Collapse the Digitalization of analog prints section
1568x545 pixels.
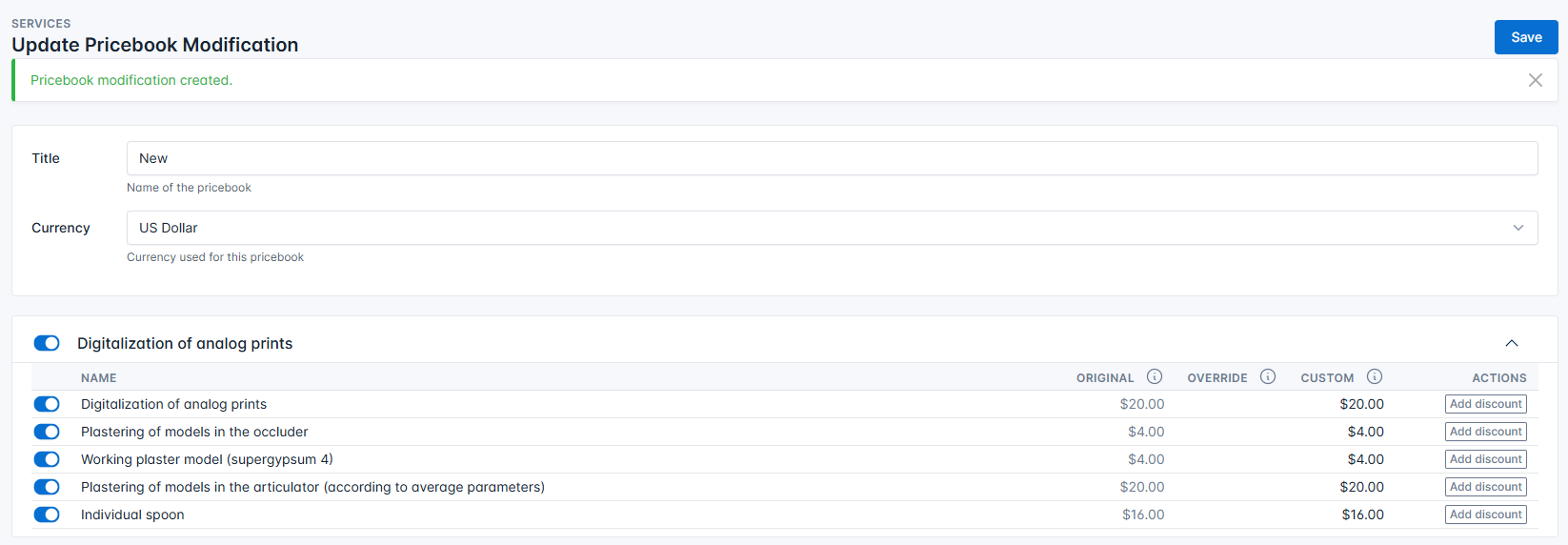[x=1512, y=343]
